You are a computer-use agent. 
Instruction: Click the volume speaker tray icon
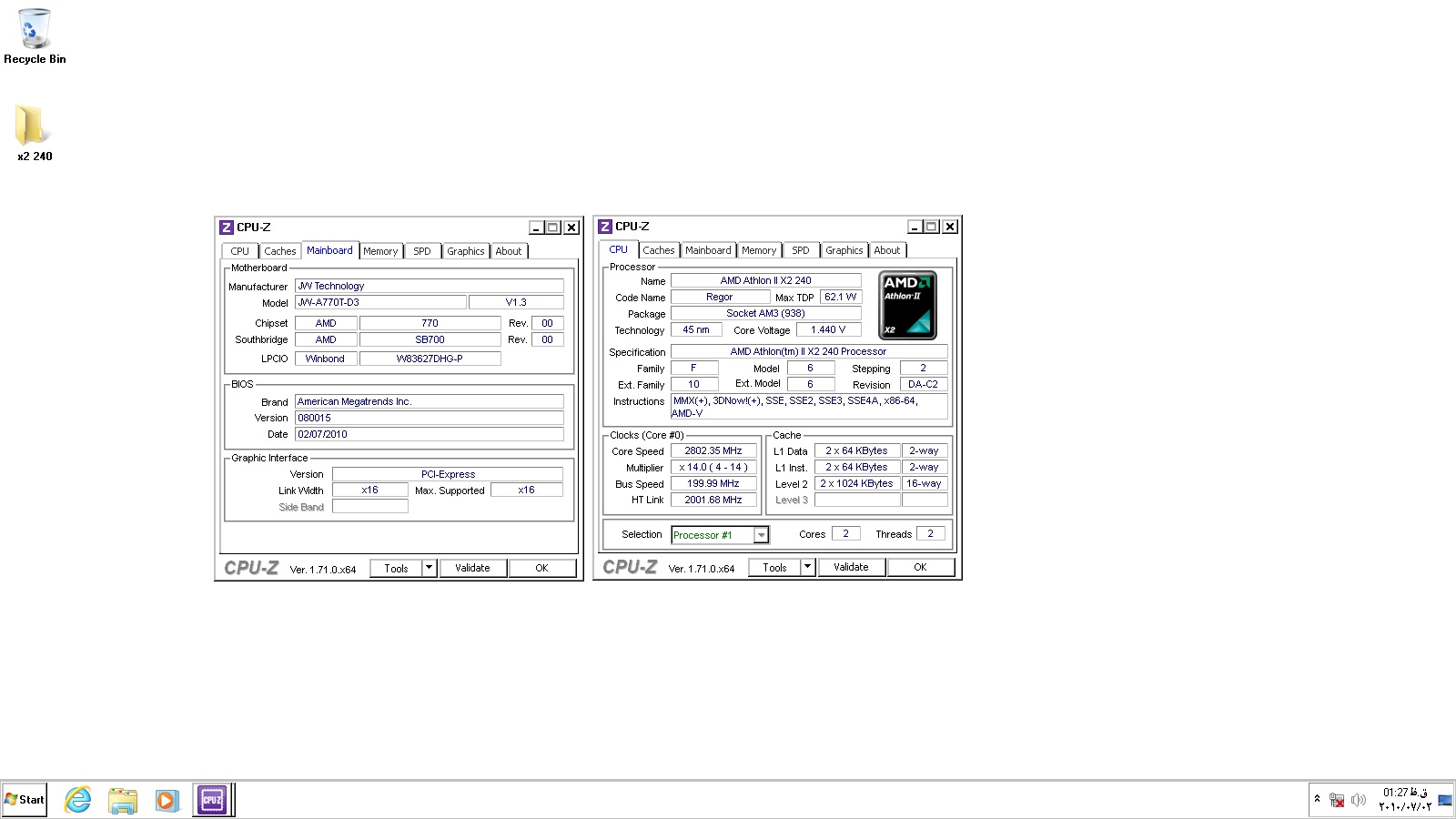click(x=1359, y=800)
